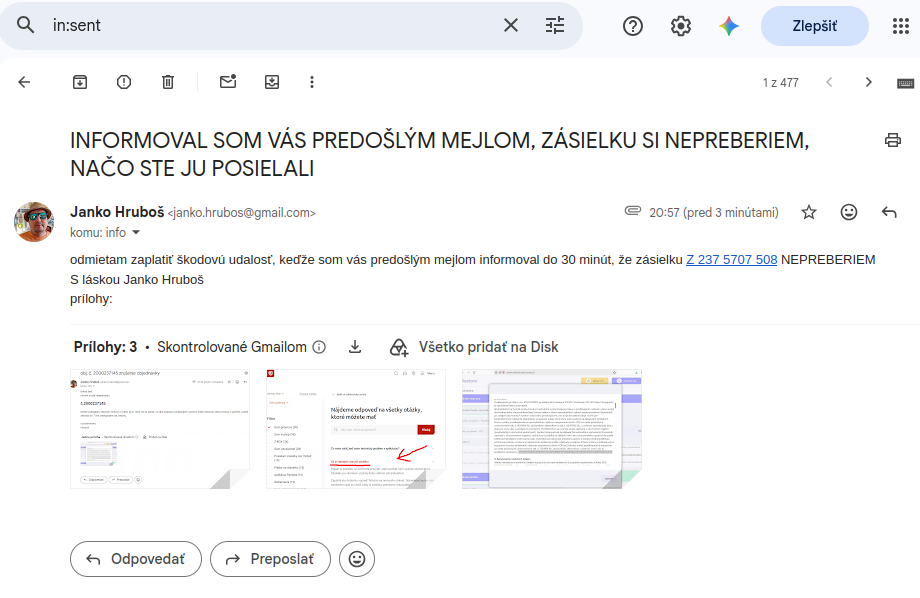Click the Odpovedať button
The image size is (920, 598).
coord(136,559)
